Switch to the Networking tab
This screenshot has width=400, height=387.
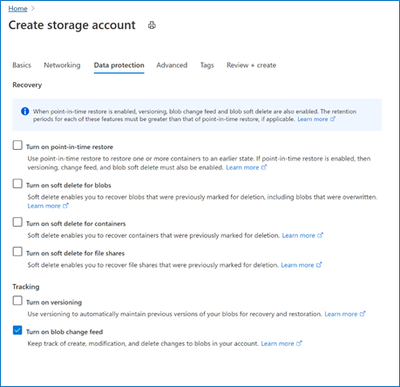pyautogui.click(x=62, y=65)
